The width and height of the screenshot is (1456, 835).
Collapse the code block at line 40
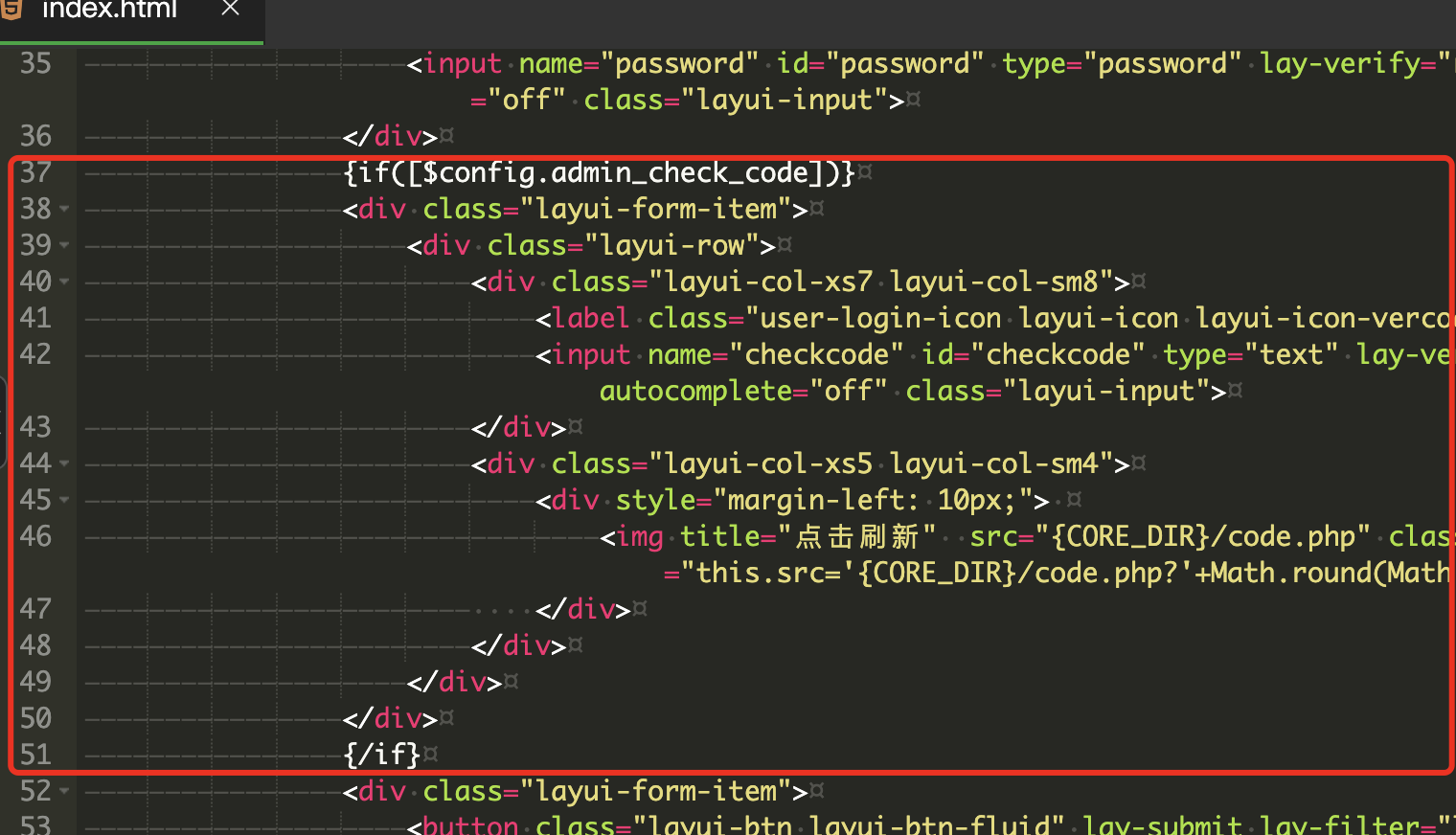[64, 282]
